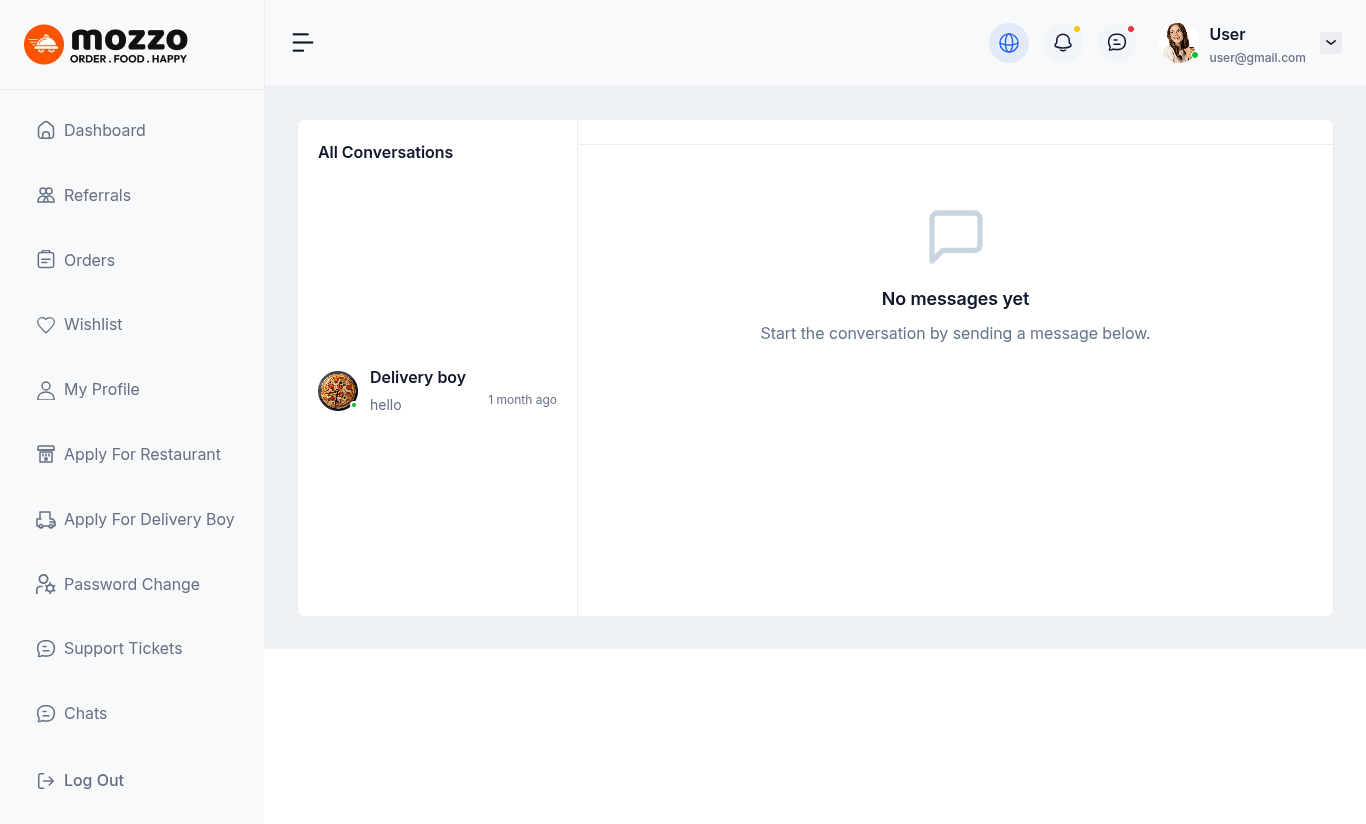Click the Apply For Delivery Boy truck icon
This screenshot has width=1366, height=824.
[x=46, y=520]
